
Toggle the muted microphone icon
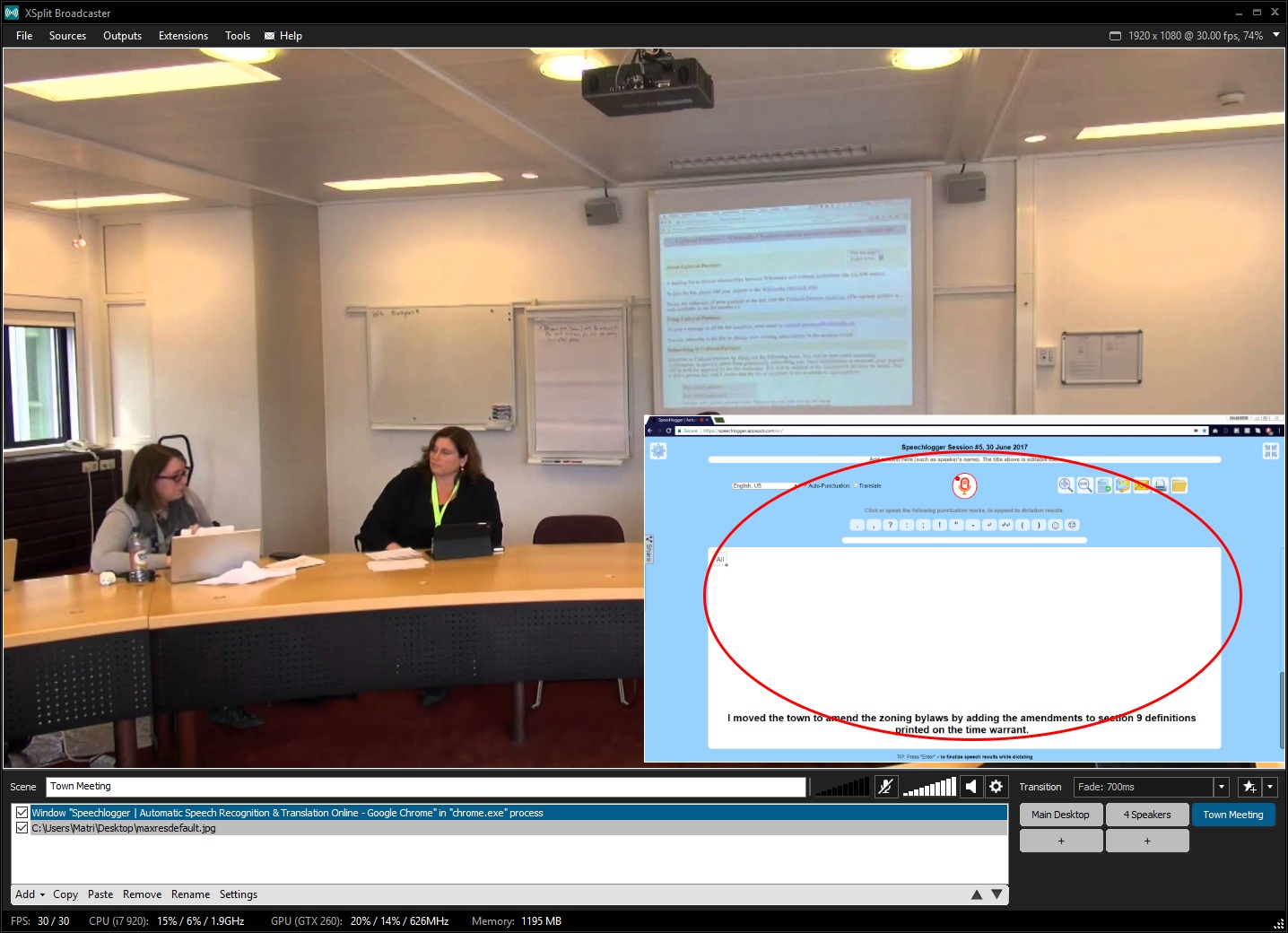pos(886,787)
